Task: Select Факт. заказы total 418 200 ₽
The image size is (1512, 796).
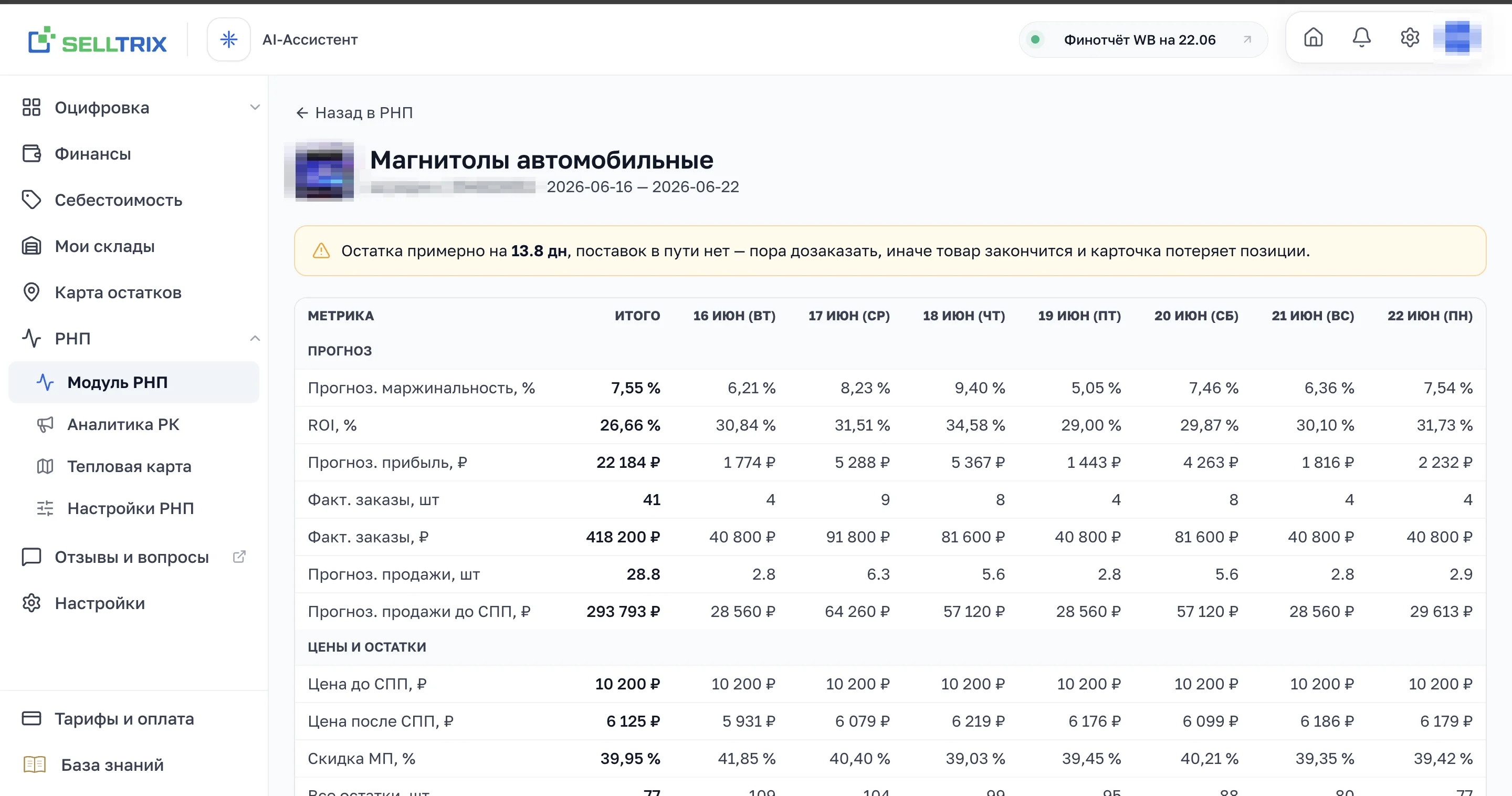Action: (623, 537)
